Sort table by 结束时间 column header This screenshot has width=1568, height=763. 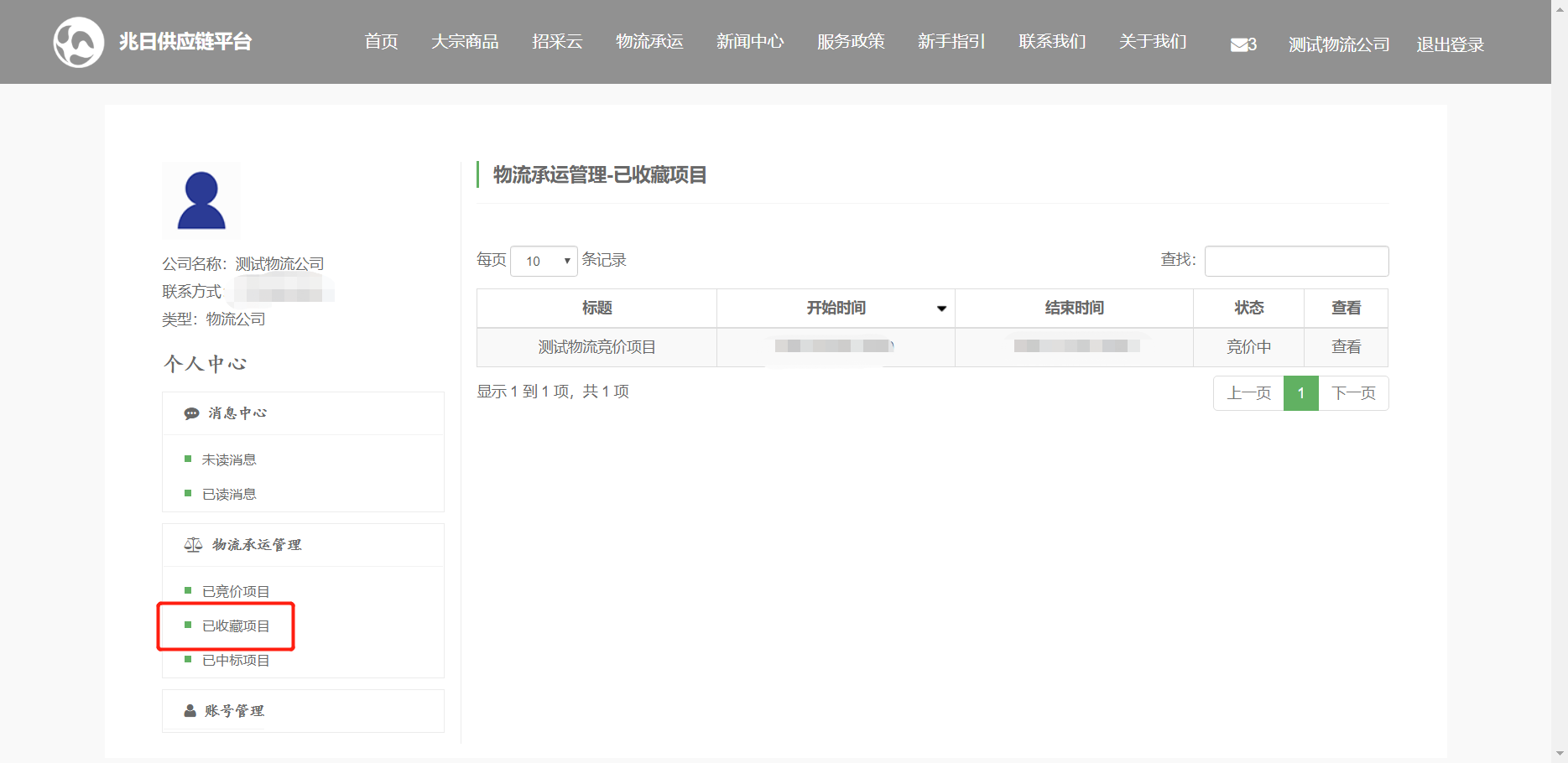click(1074, 308)
